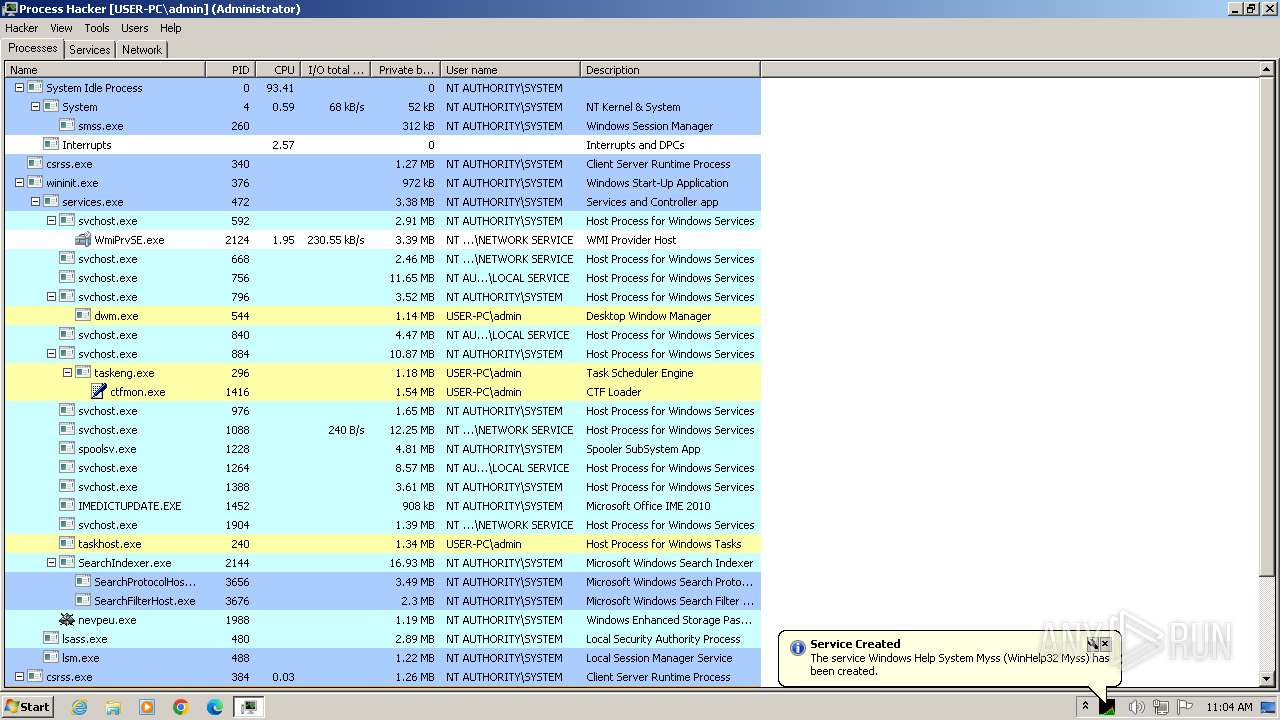Click the Start button
This screenshot has width=1280, height=720.
click(28, 707)
